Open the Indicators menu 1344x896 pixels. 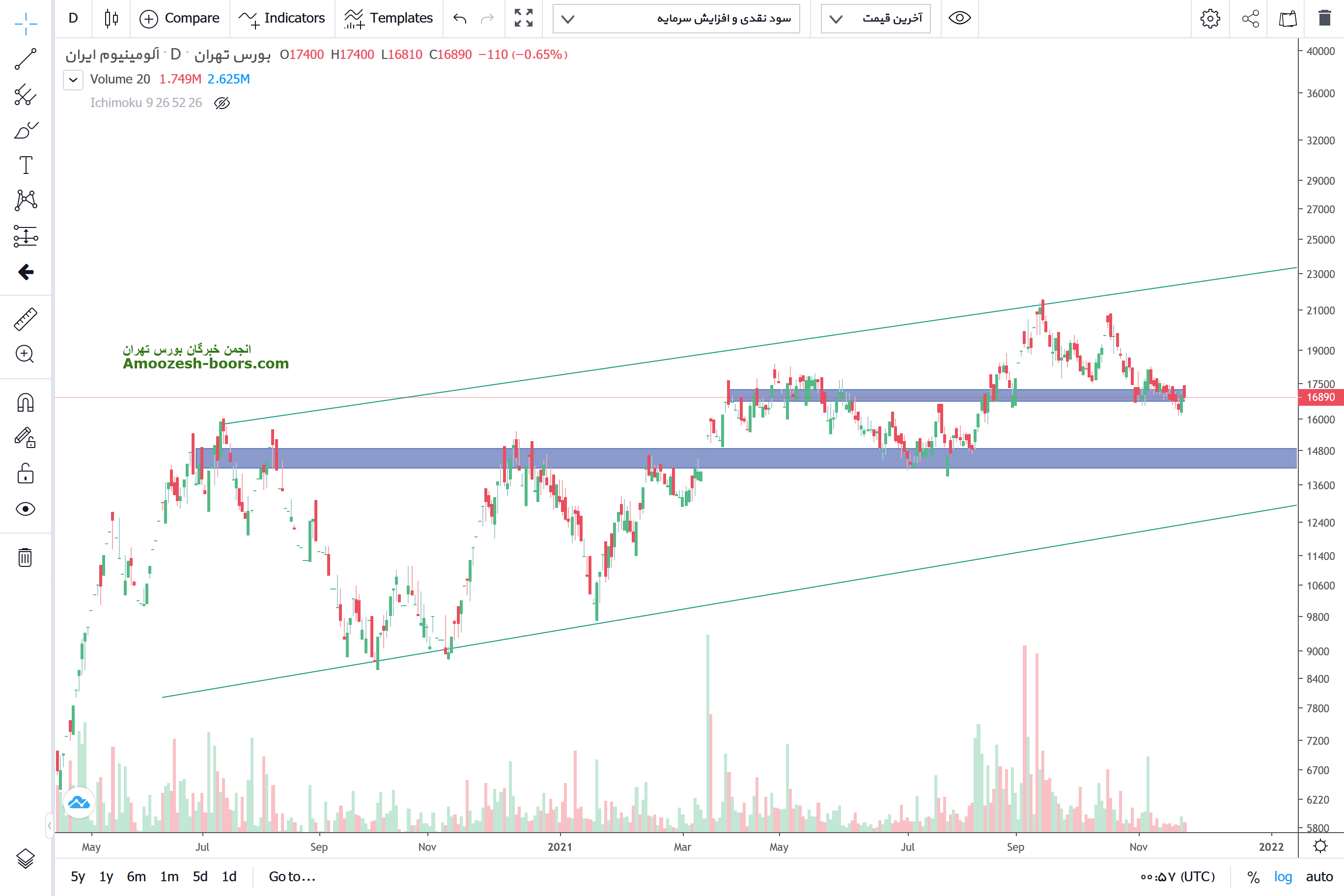pyautogui.click(x=282, y=18)
